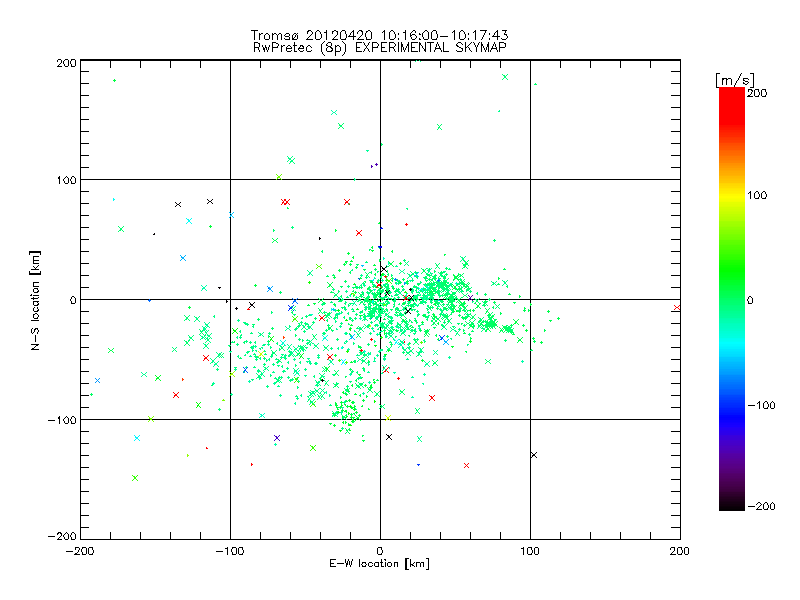The image size is (800, 600).
Task: Select the "[m/s]" colorbar unit label
Action: [735, 80]
